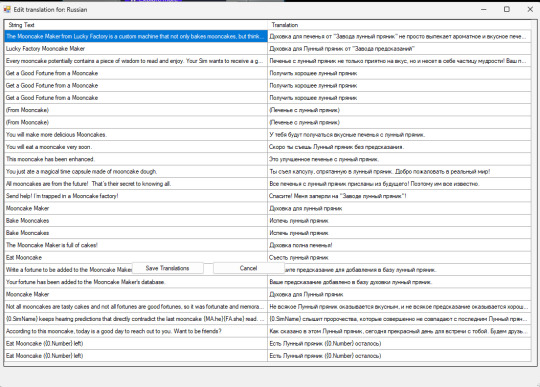Close the Edit translation window
This screenshot has width=540, height=387.
[530, 10]
